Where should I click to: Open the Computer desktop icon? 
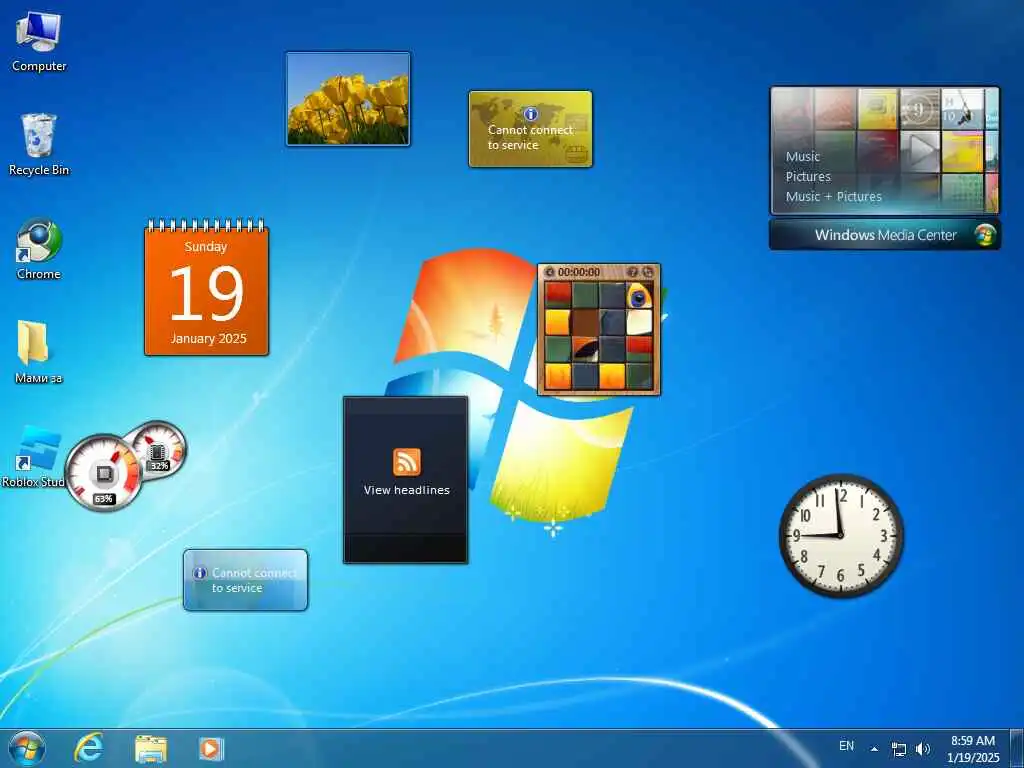pyautogui.click(x=39, y=42)
